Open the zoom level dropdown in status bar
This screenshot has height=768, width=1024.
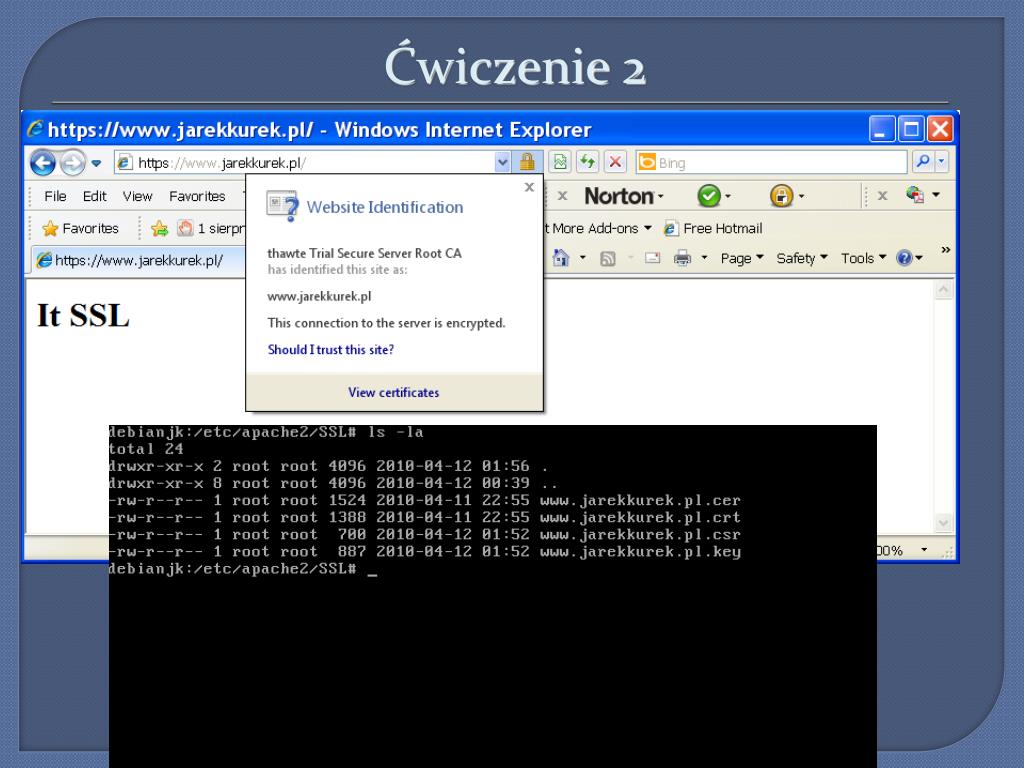(924, 550)
